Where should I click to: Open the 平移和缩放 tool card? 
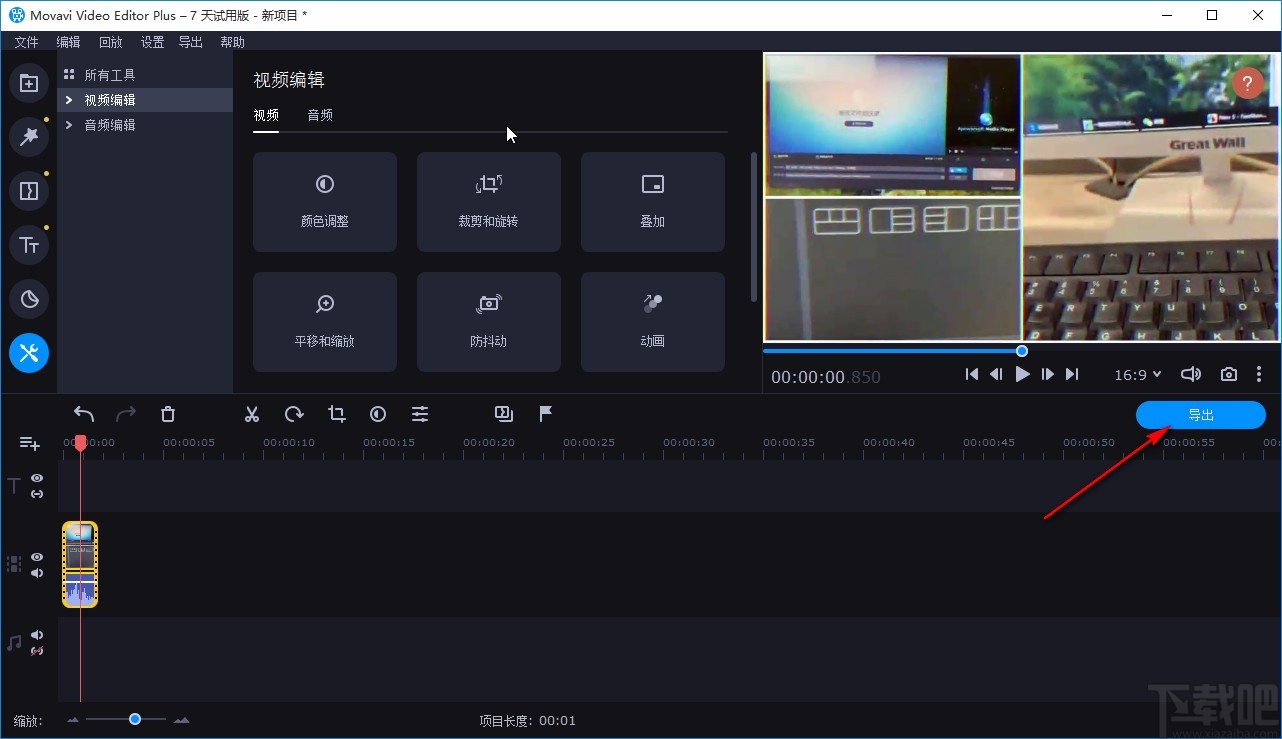(325, 322)
